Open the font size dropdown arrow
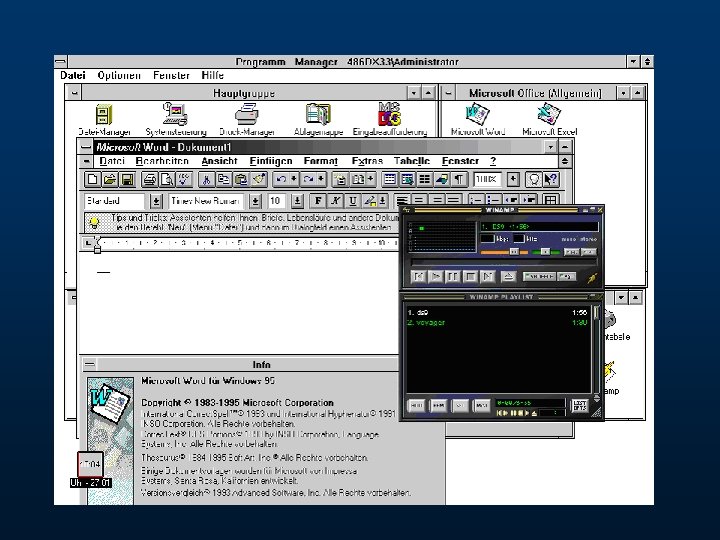Image resolution: width=720 pixels, height=540 pixels. point(297,201)
